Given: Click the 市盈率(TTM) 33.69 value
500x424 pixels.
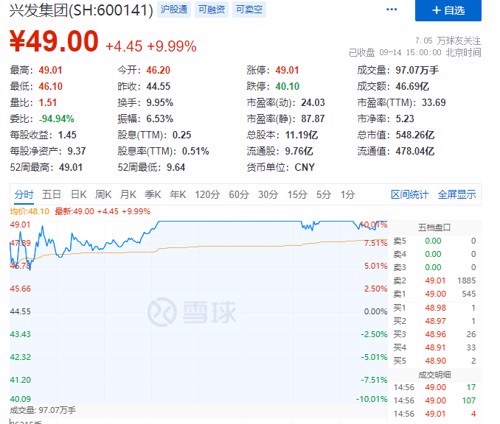Looking at the screenshot, I should click(434, 103).
